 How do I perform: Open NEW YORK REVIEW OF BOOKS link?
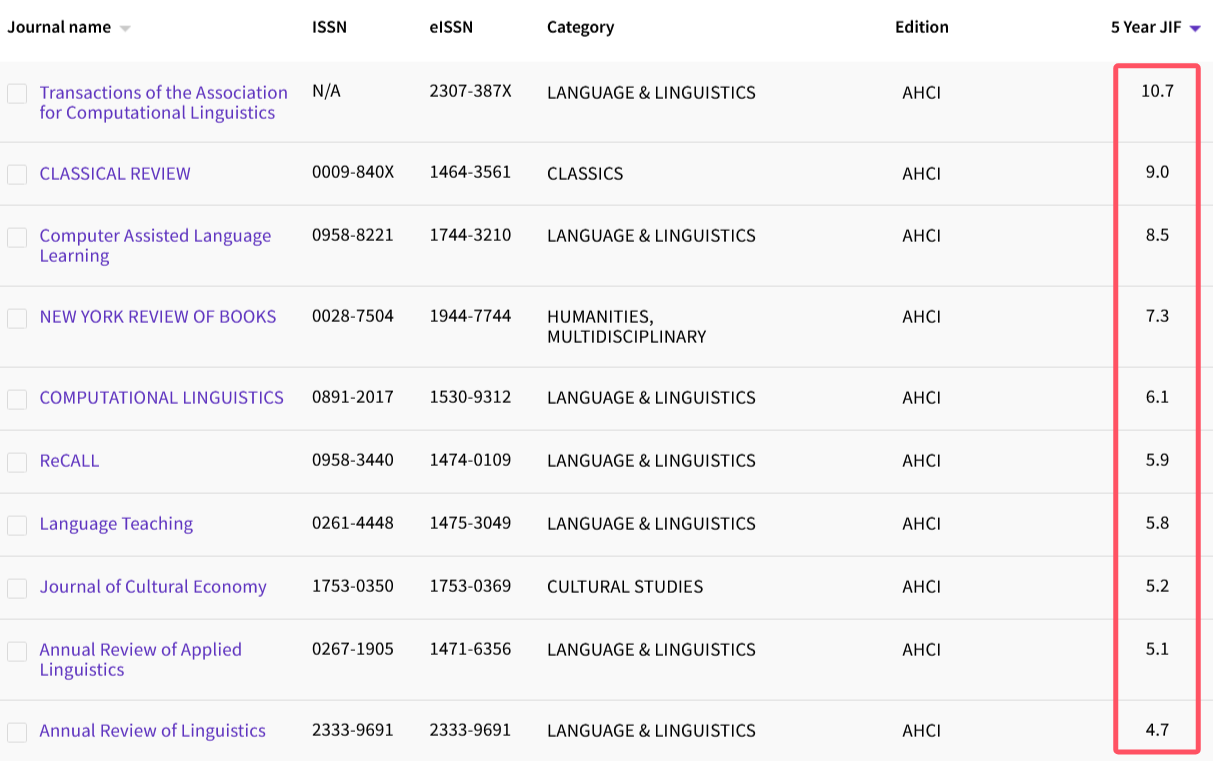(x=157, y=317)
